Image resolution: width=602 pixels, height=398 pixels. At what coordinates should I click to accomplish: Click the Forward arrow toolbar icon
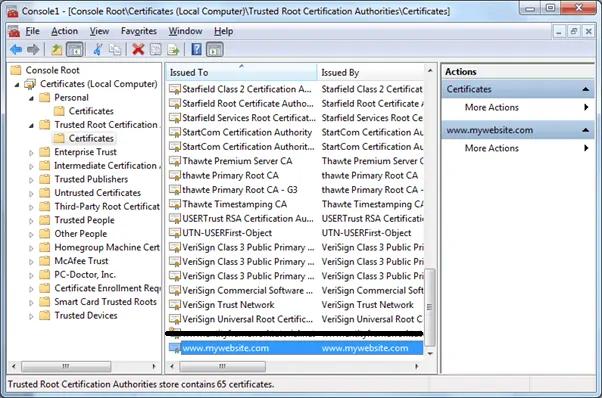pos(33,50)
